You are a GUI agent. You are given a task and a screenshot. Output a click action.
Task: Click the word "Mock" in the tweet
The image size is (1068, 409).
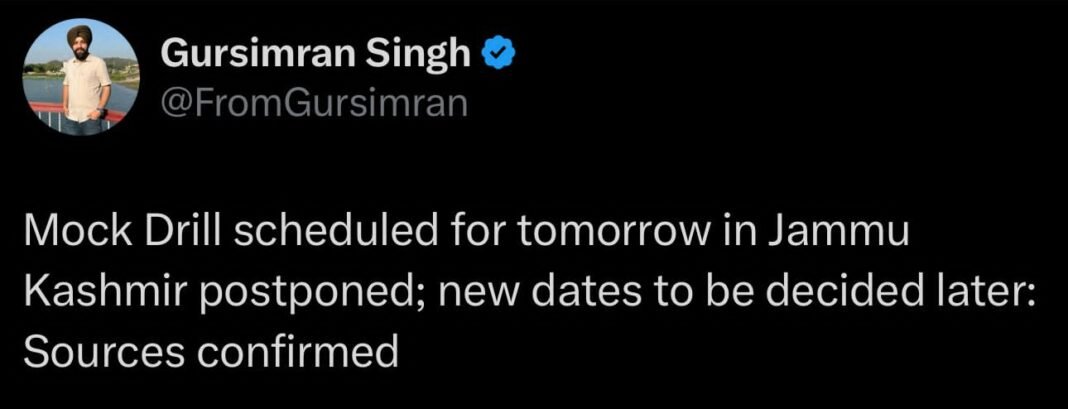pos(74,234)
